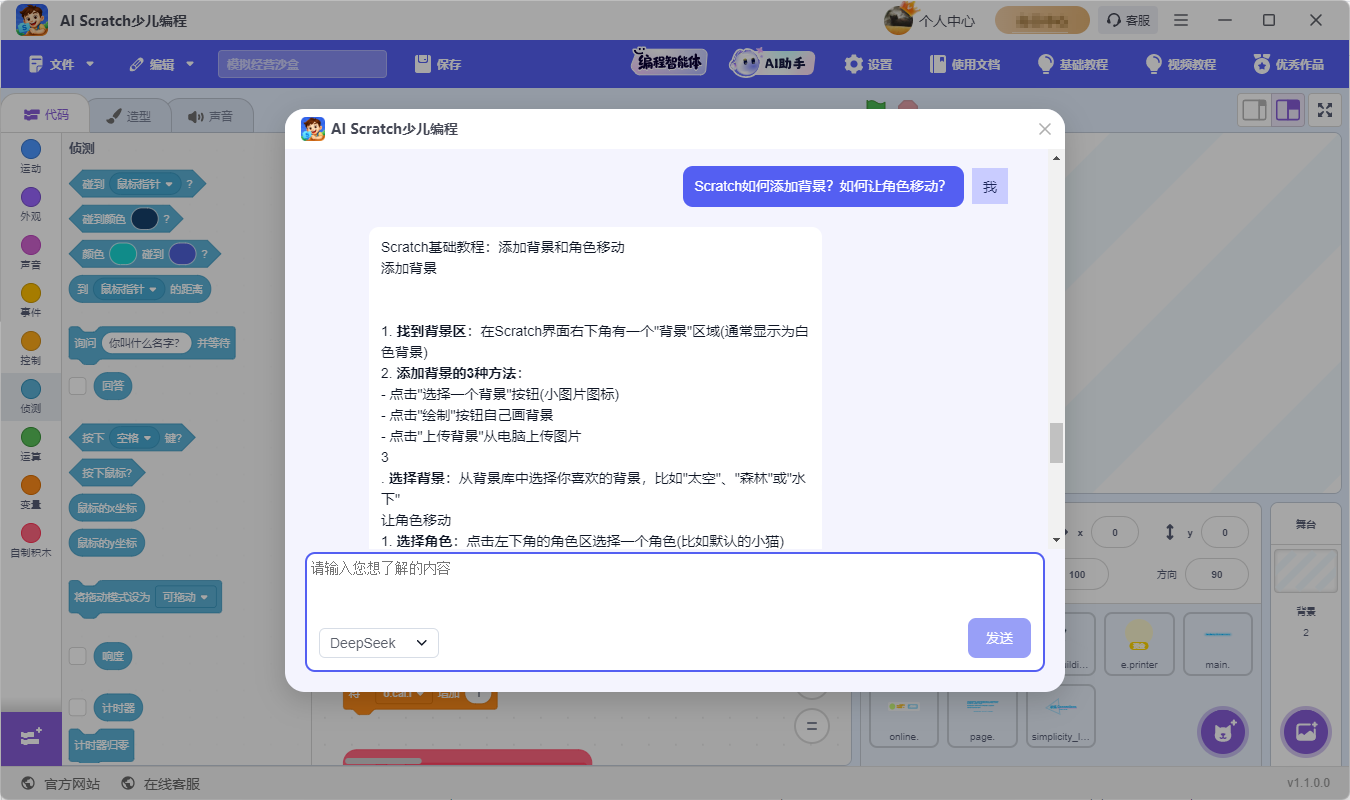The width and height of the screenshot is (1350, 800).
Task: Select the 运动 block category
Action: 31,157
